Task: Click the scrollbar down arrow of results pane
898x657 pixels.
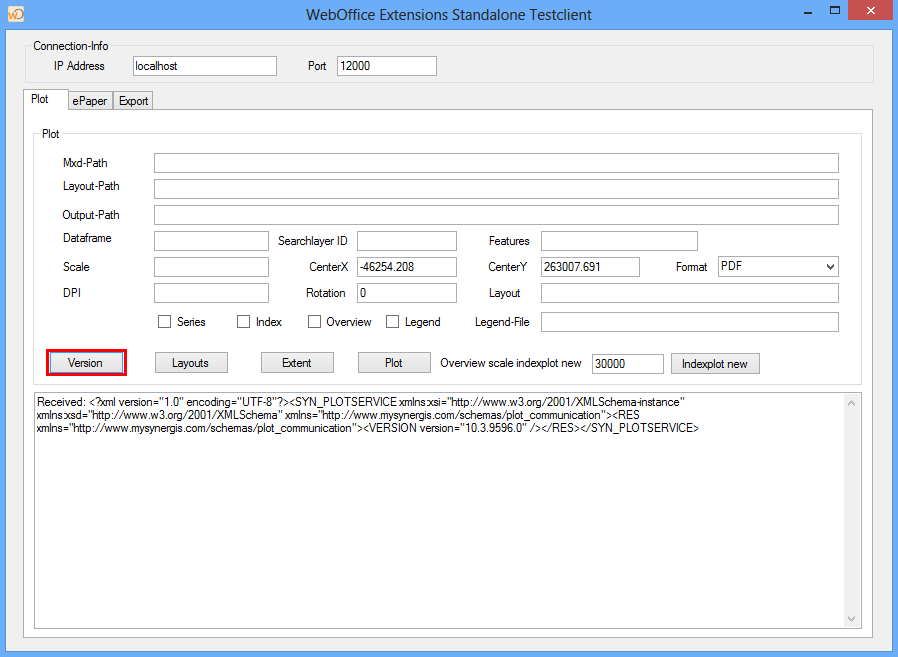Action: tap(851, 617)
